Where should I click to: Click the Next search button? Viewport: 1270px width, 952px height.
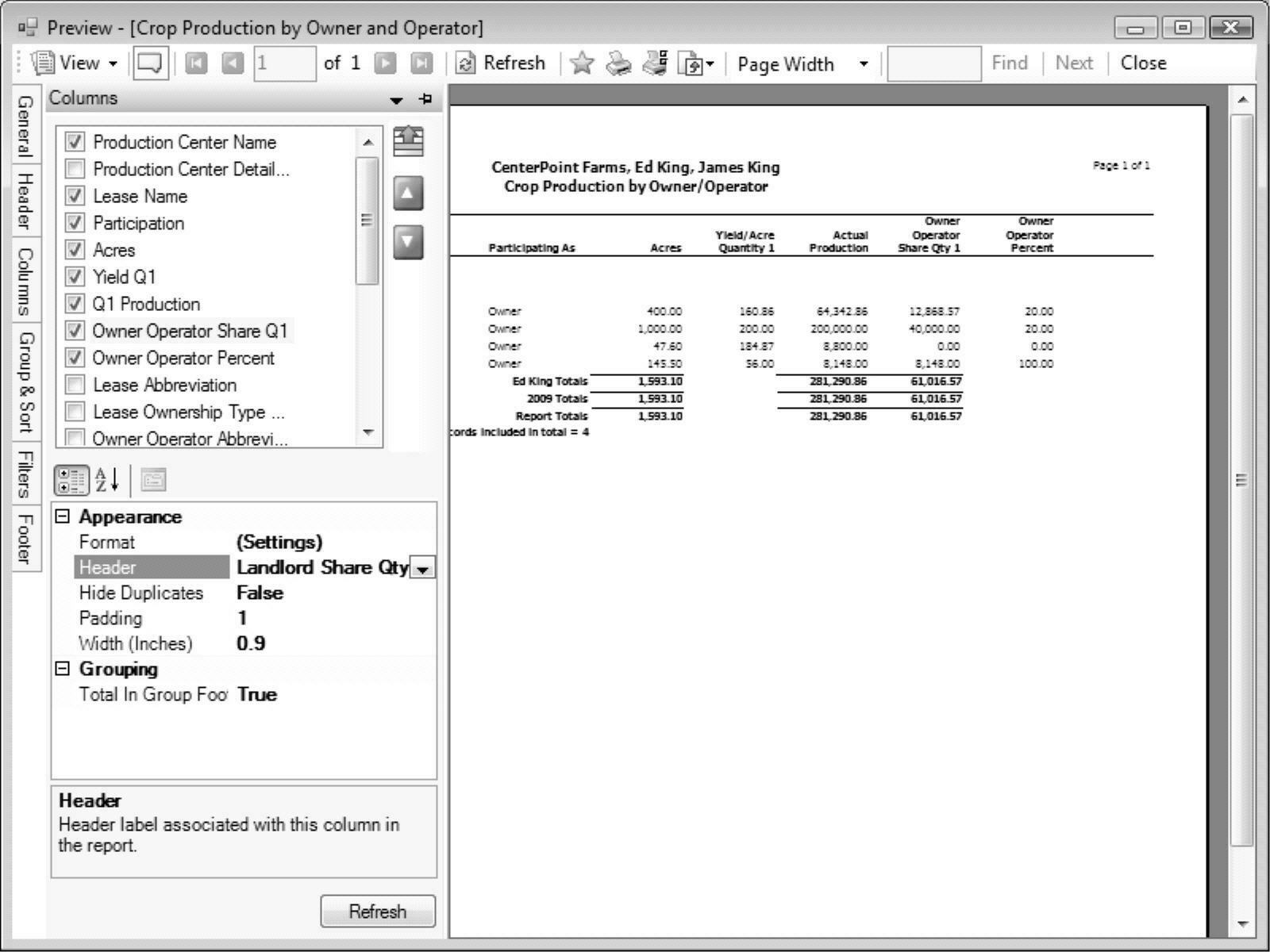coord(1074,63)
